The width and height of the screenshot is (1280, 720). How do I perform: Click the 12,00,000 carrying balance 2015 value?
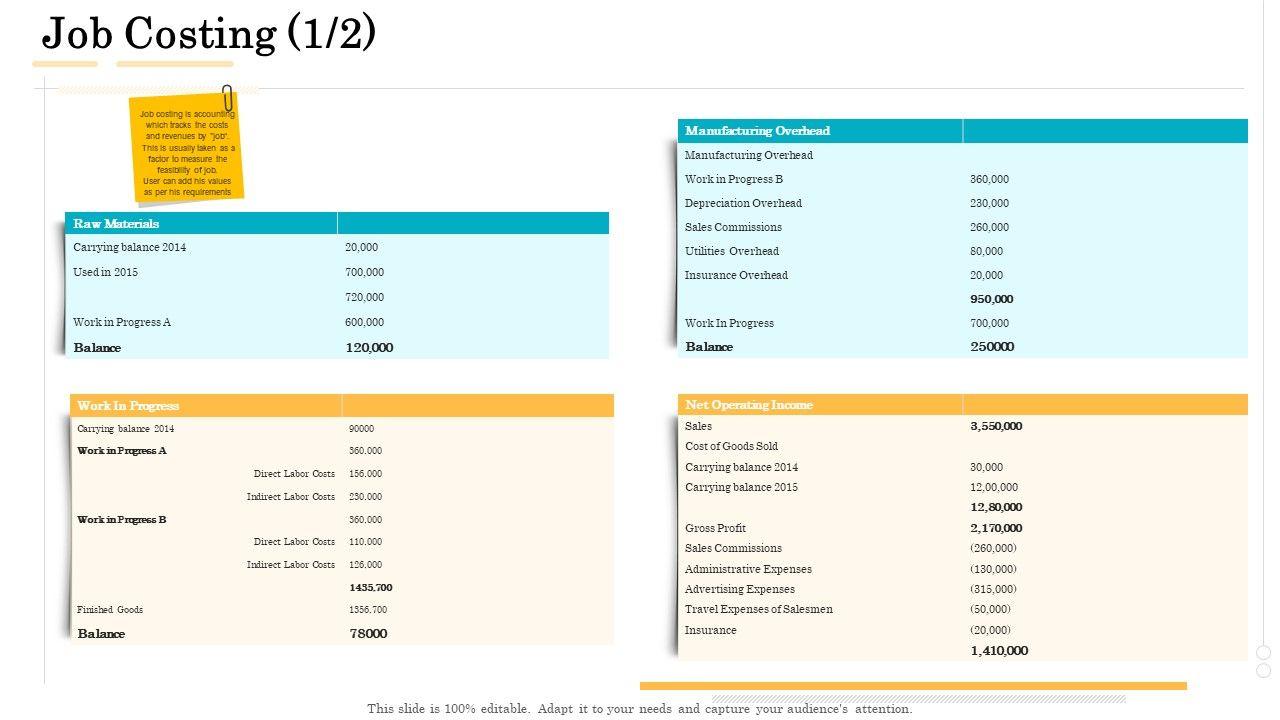pos(994,487)
